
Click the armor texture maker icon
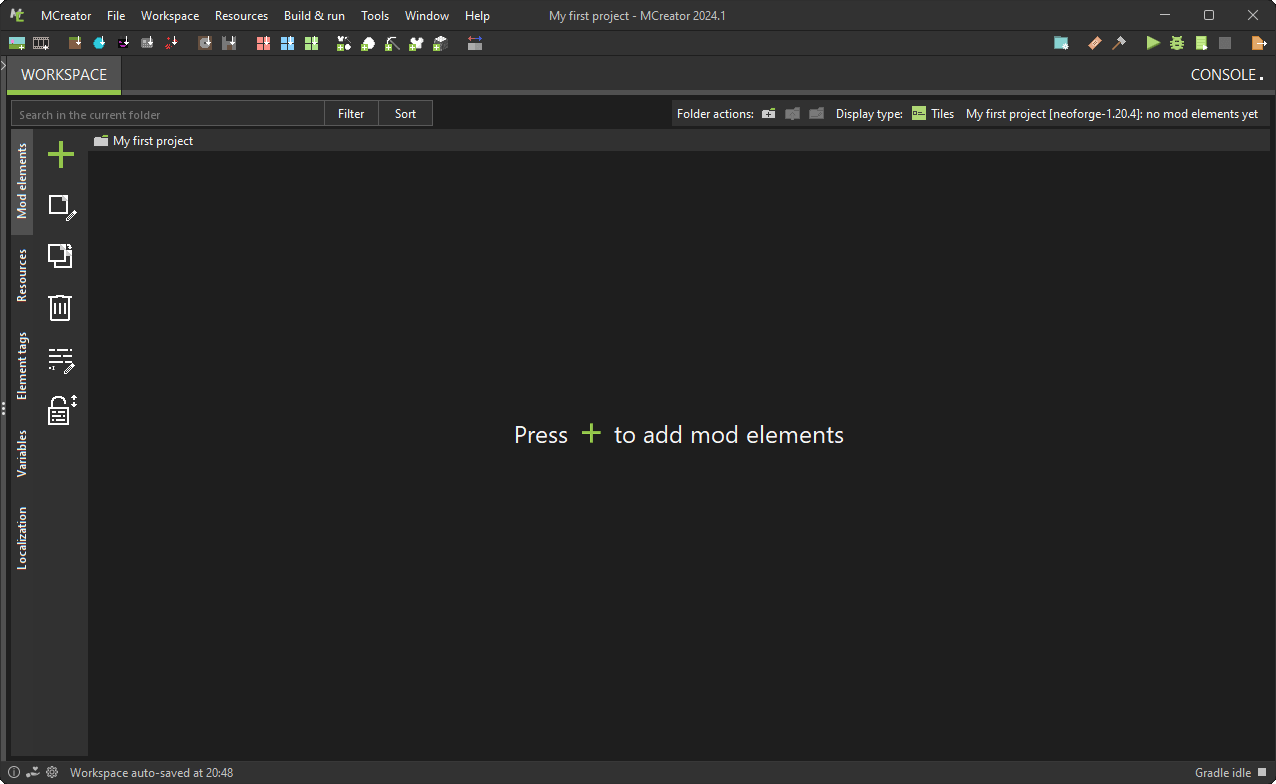416,43
